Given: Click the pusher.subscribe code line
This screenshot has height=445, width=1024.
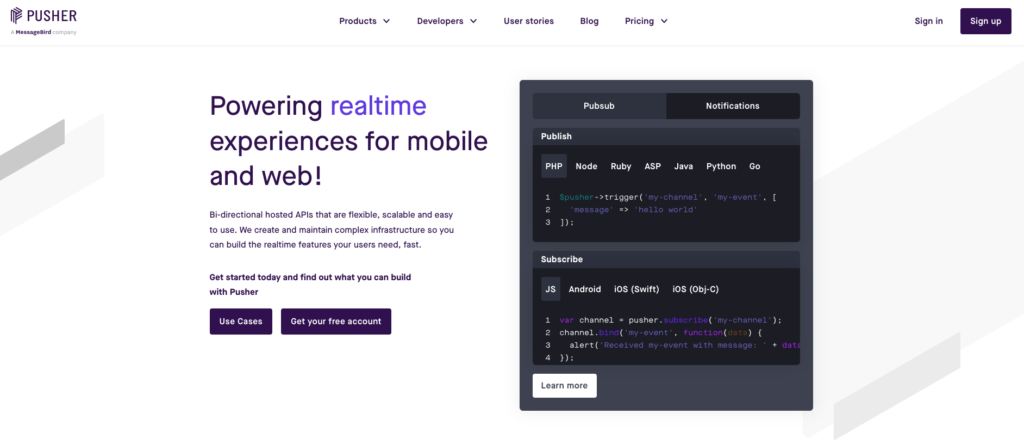Looking at the screenshot, I should [671, 320].
